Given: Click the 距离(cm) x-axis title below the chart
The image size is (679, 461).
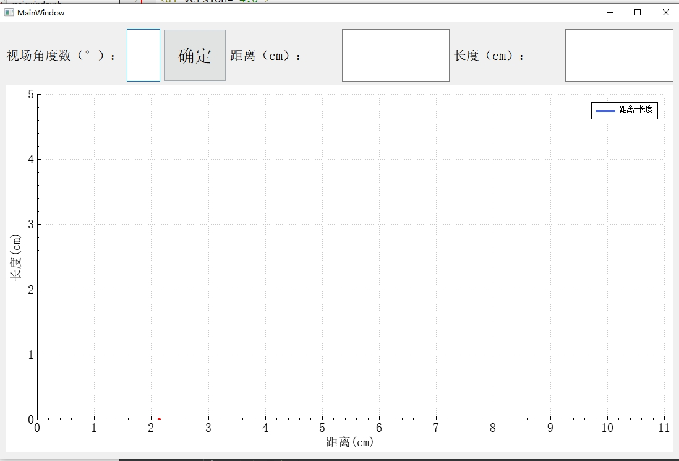Looking at the screenshot, I should (350, 442).
